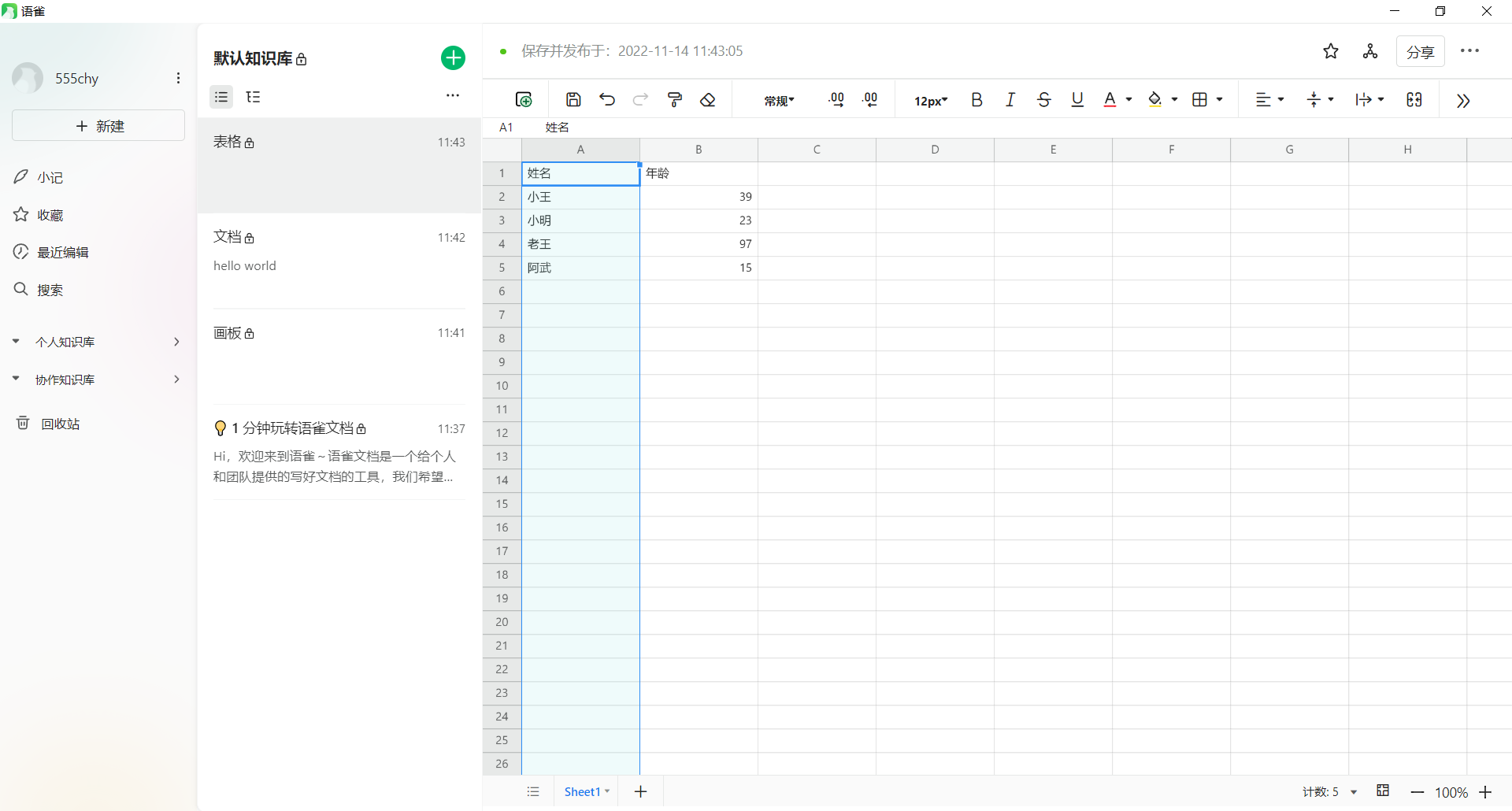The image size is (1512, 811).
Task: Switch to outline tree view
Action: pos(254,97)
